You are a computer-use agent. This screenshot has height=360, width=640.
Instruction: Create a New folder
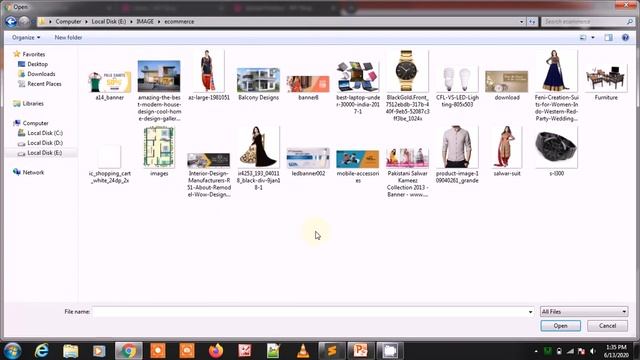(x=68, y=38)
